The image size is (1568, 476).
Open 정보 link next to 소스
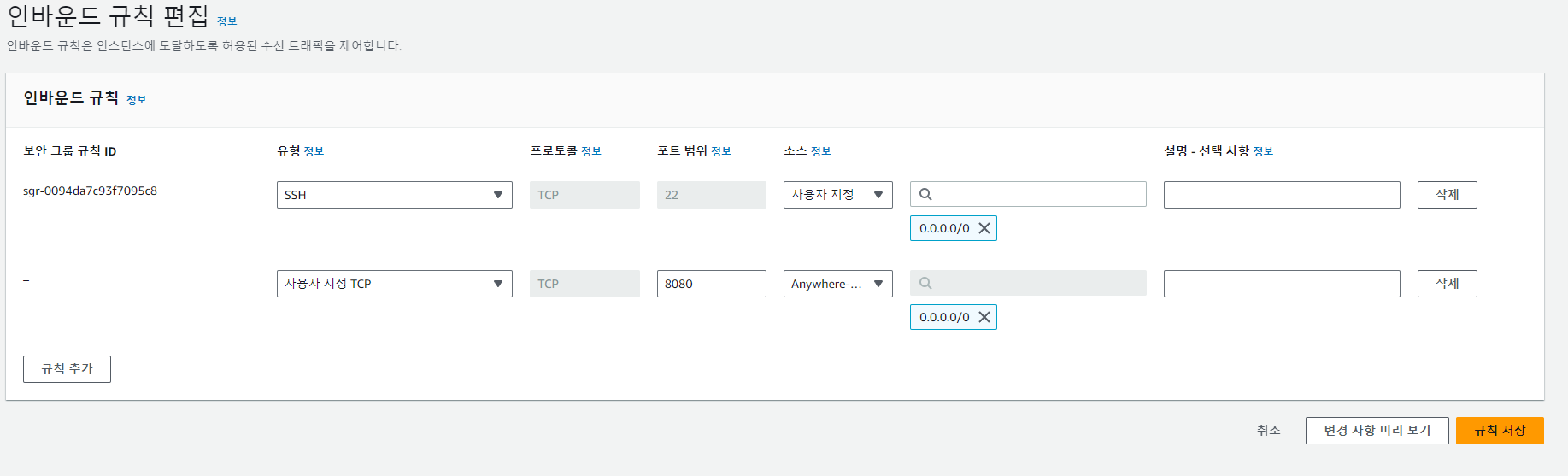tap(821, 151)
